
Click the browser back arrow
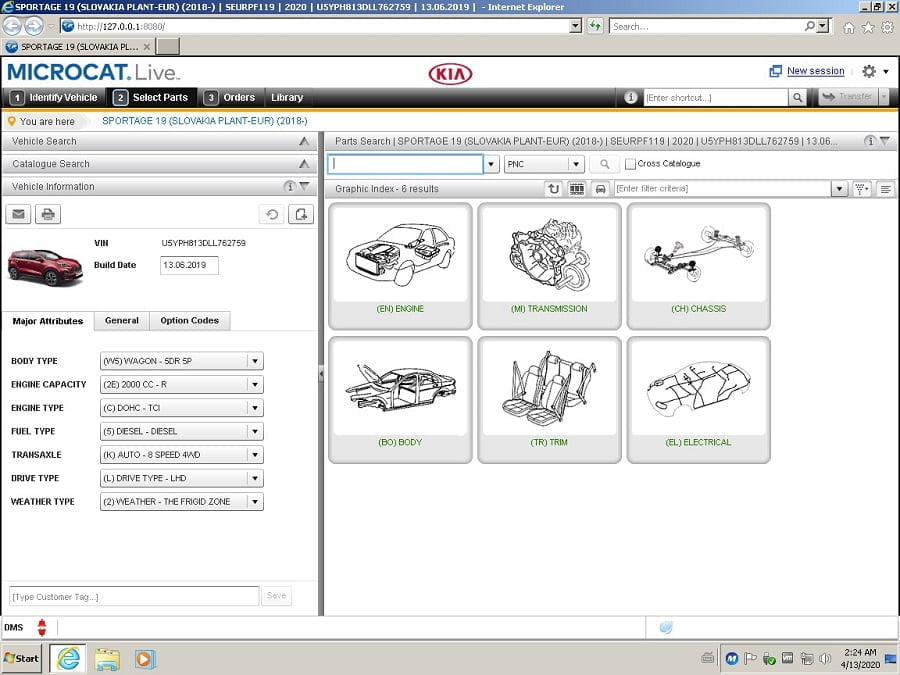click(12, 26)
